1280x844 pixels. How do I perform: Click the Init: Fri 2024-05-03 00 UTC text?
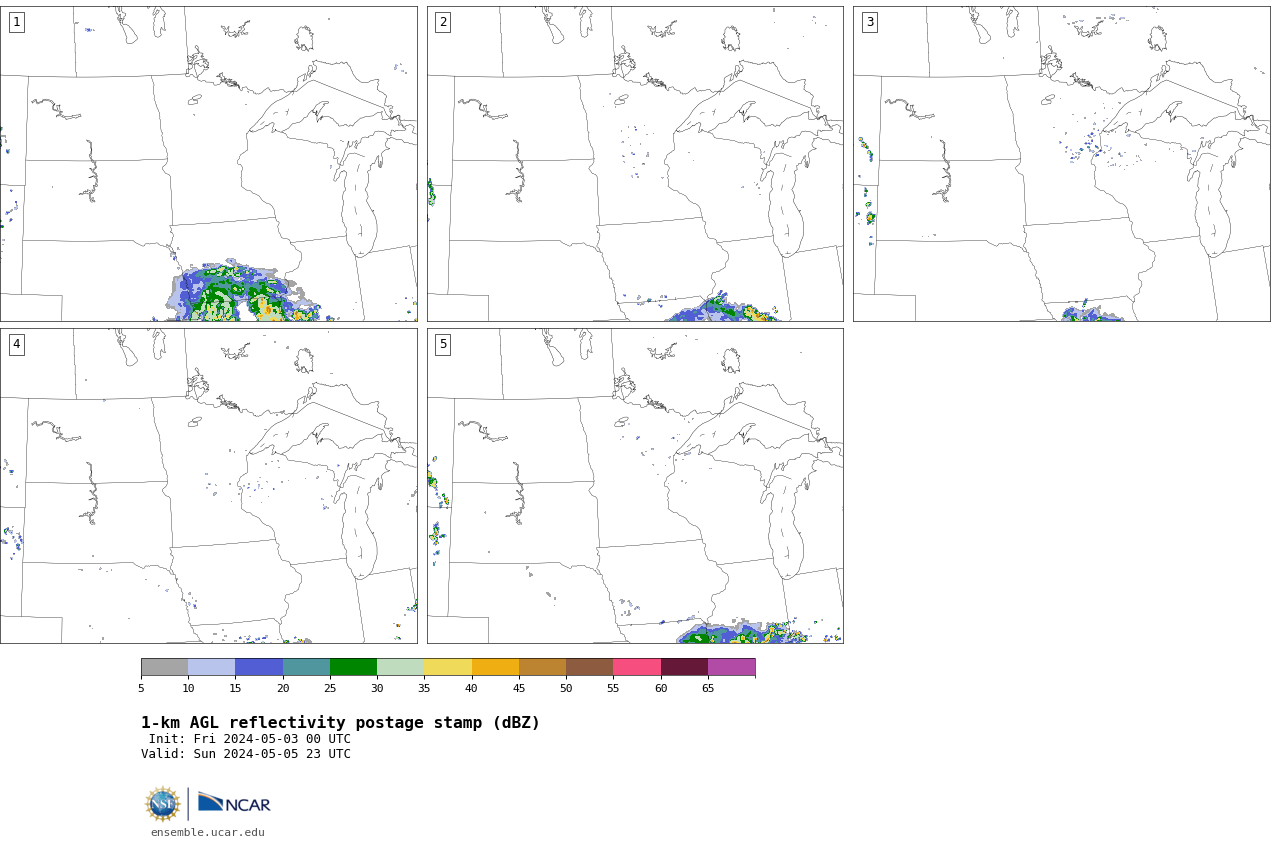pyautogui.click(x=250, y=739)
